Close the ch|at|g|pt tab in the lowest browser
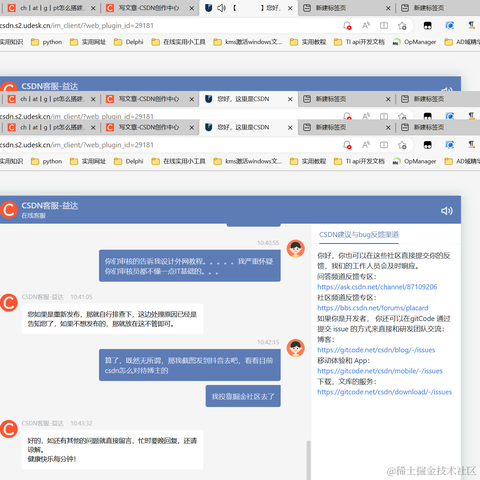480x480 pixels. 93,128
